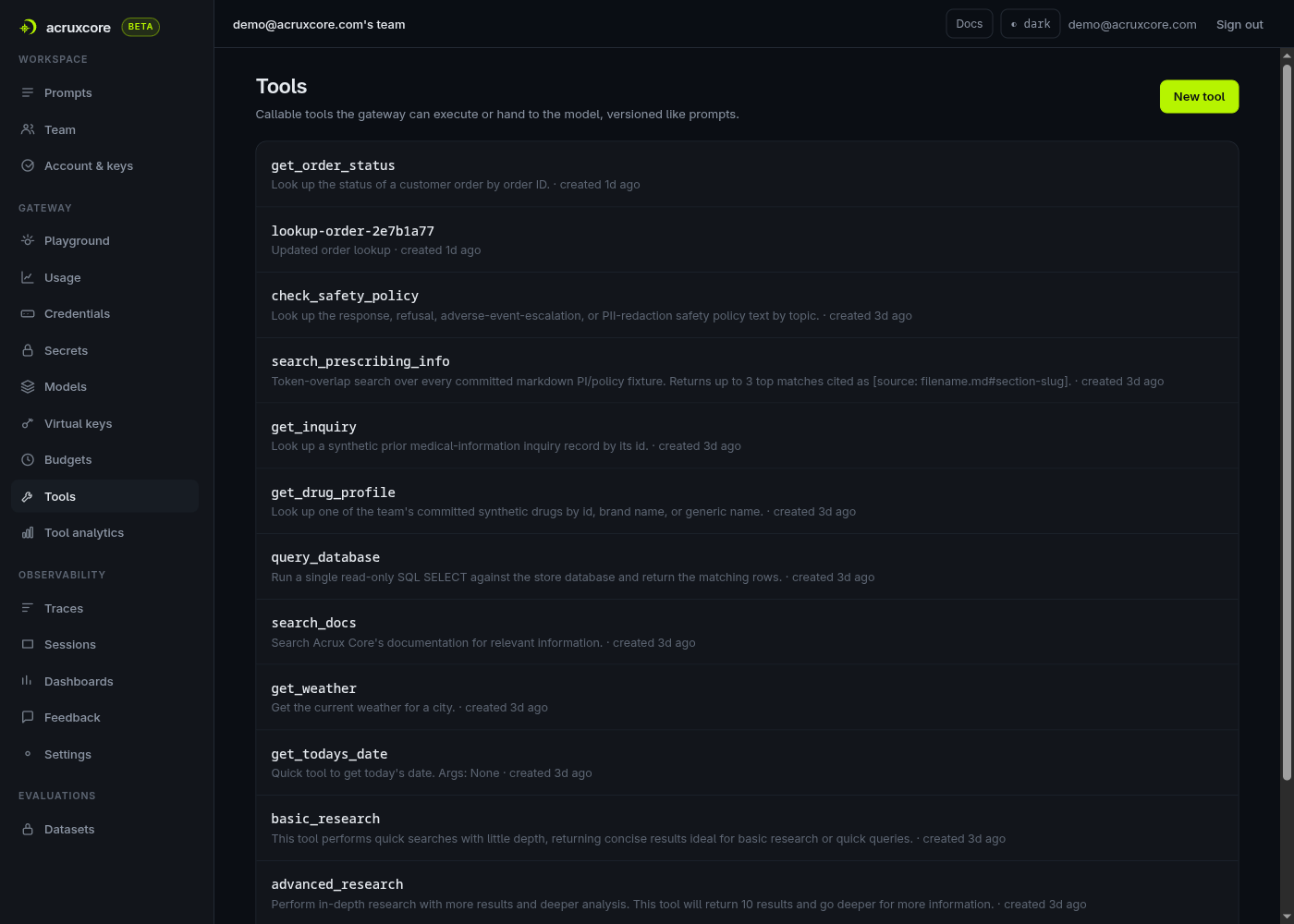Screen dimensions: 1294x924
Task: Select Traces in Observability section
Action: coord(104,608)
